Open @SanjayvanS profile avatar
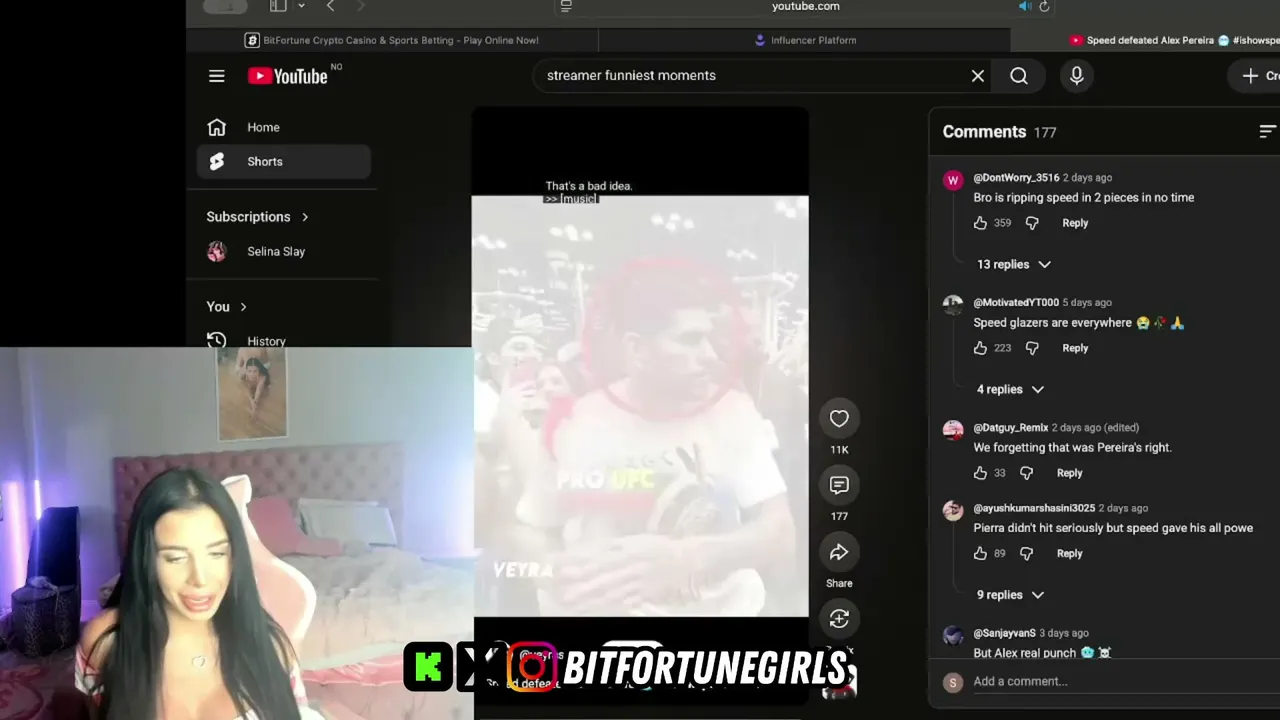This screenshot has height=720, width=1280. tap(953, 635)
